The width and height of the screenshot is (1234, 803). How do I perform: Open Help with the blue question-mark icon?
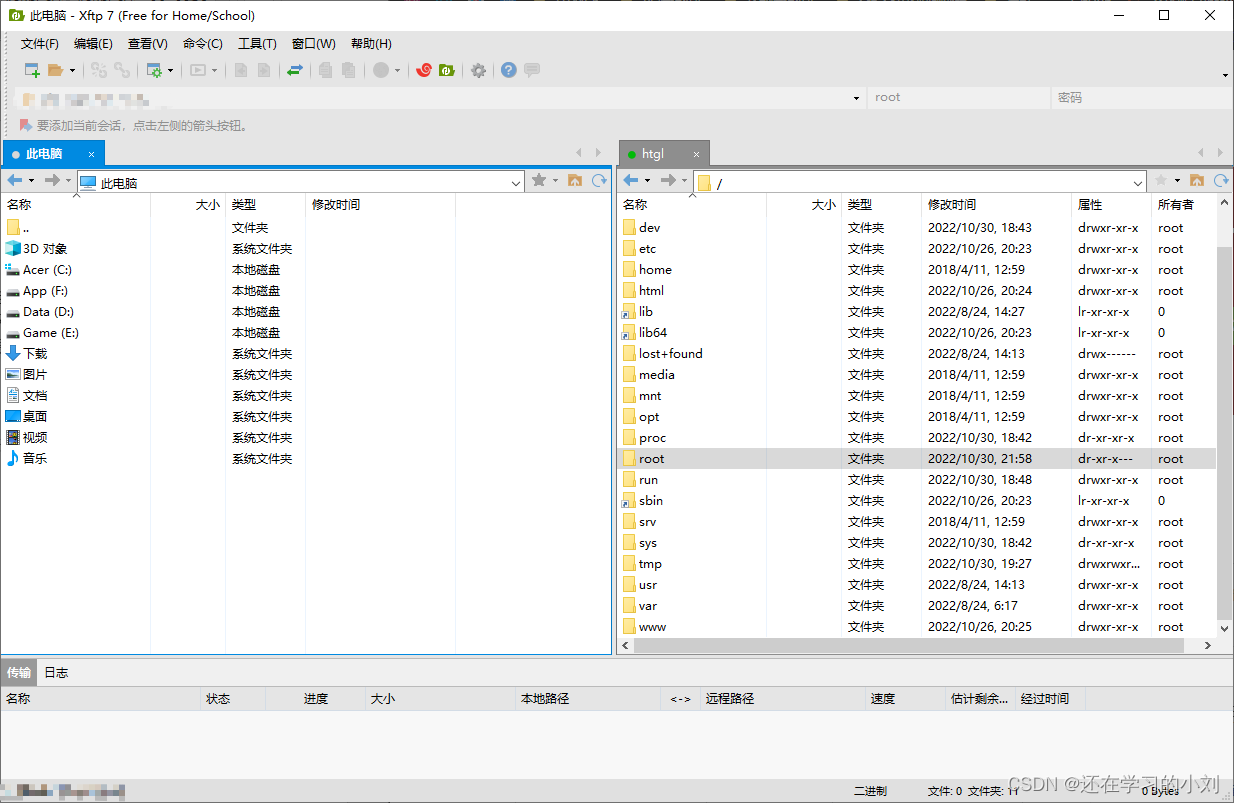[509, 70]
